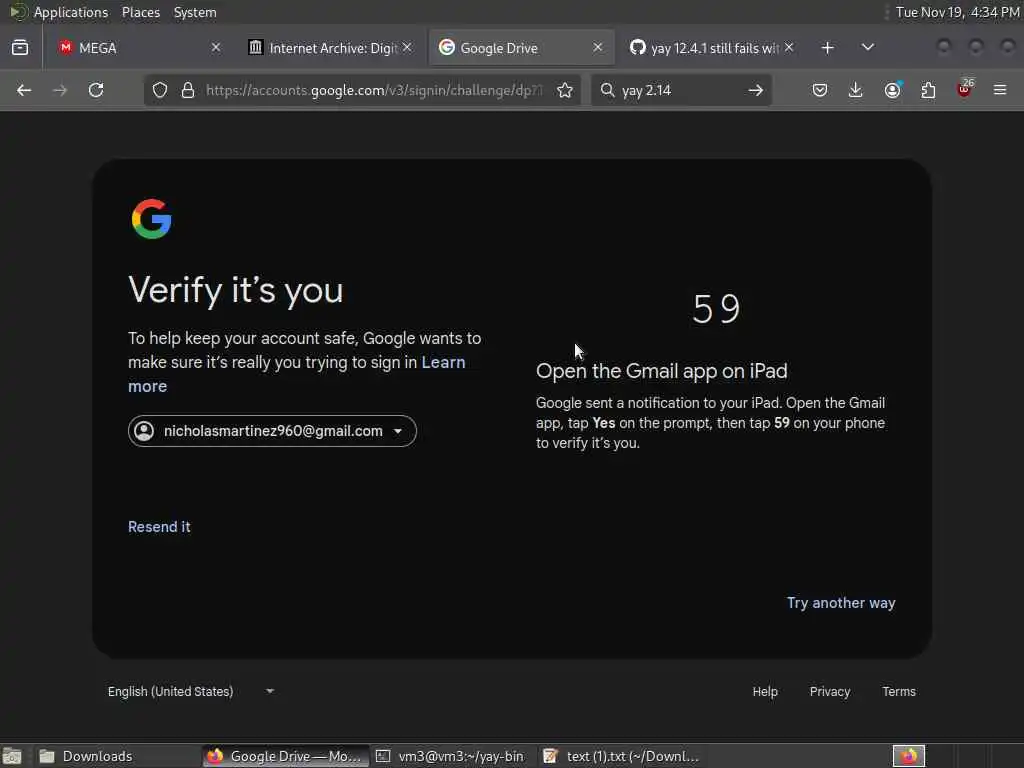Expand the nicholasmartinez960 account selector
1024x768 pixels.
tap(272, 431)
